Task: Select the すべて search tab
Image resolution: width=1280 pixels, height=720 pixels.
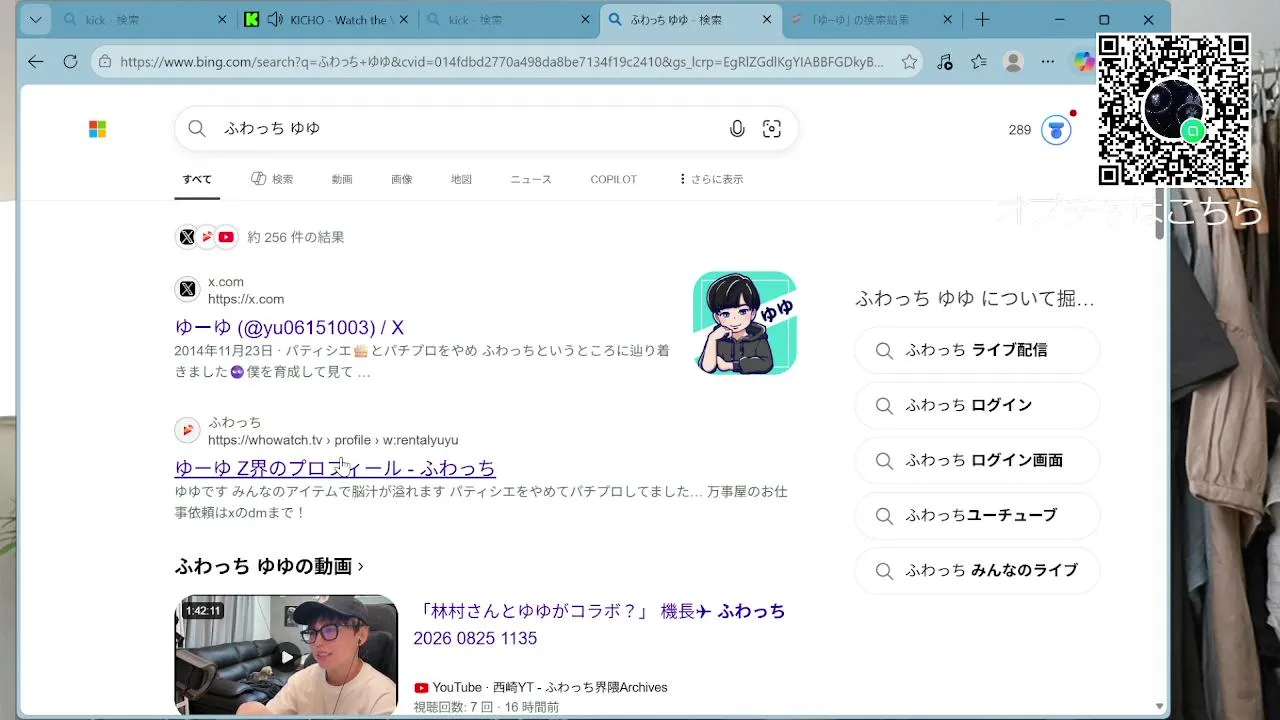Action: [x=197, y=179]
